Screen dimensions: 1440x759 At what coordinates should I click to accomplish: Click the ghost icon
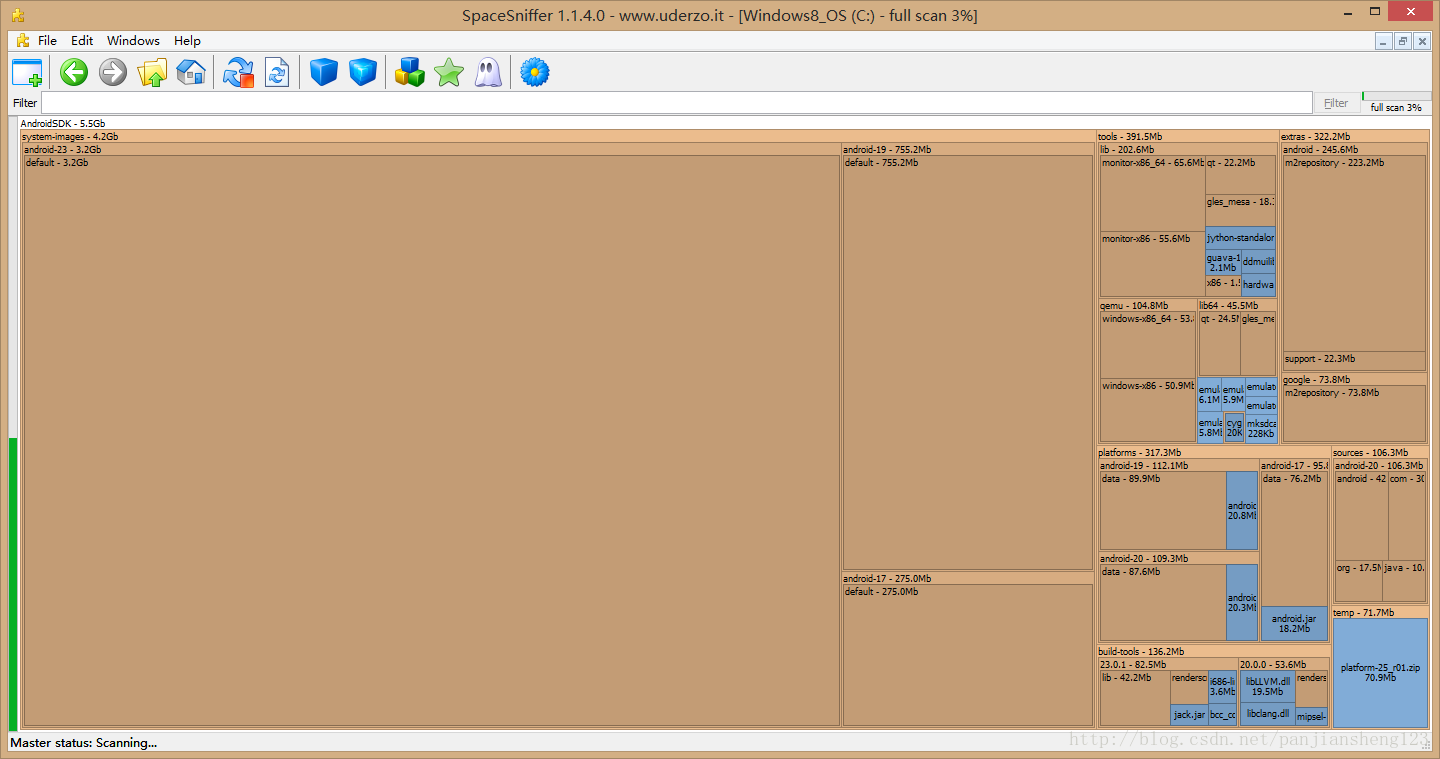pyautogui.click(x=488, y=72)
